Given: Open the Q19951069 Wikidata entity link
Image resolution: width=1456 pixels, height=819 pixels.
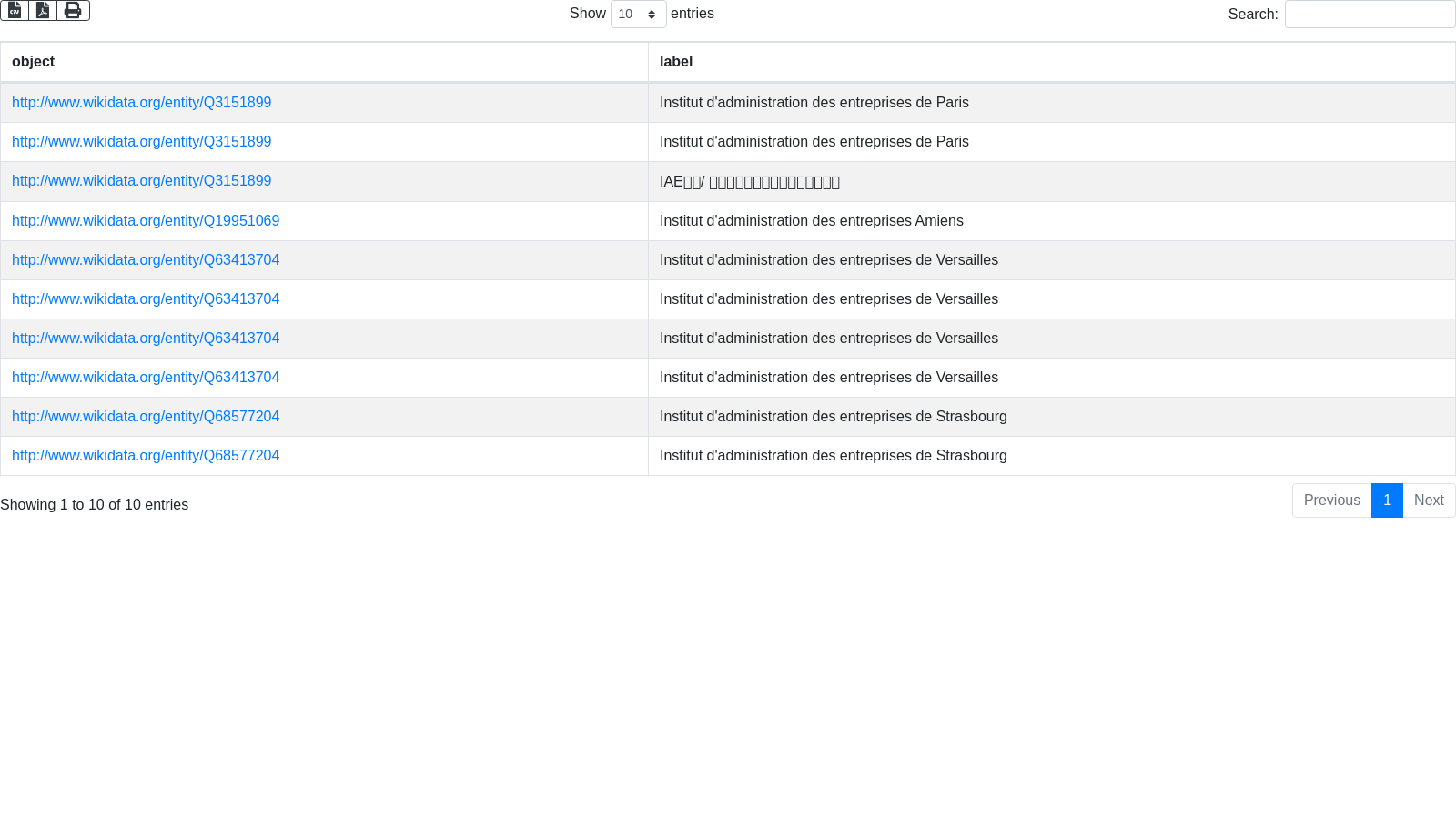Looking at the screenshot, I should (146, 221).
